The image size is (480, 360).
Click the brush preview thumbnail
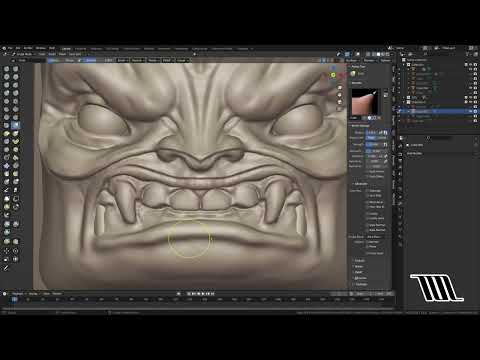(x=365, y=102)
